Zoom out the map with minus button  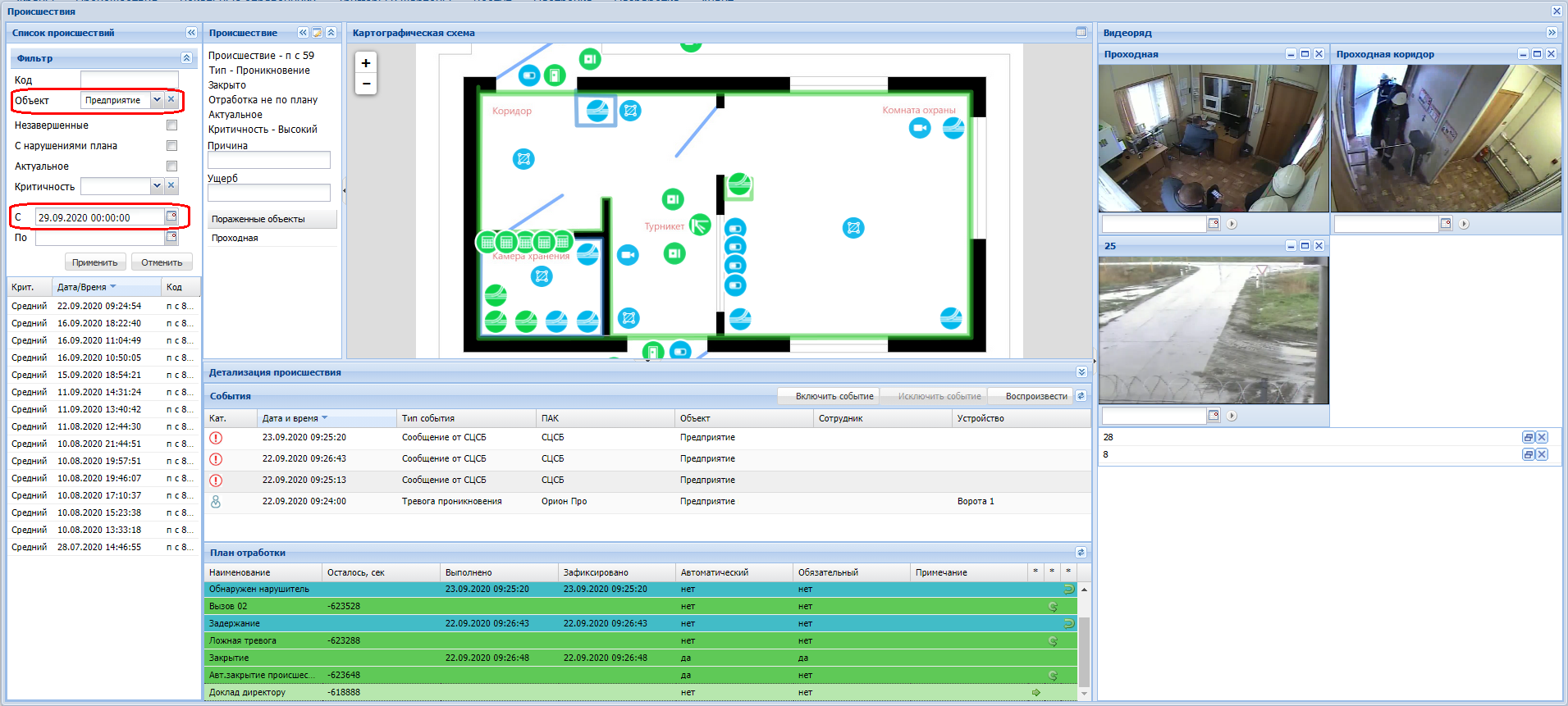(x=366, y=84)
